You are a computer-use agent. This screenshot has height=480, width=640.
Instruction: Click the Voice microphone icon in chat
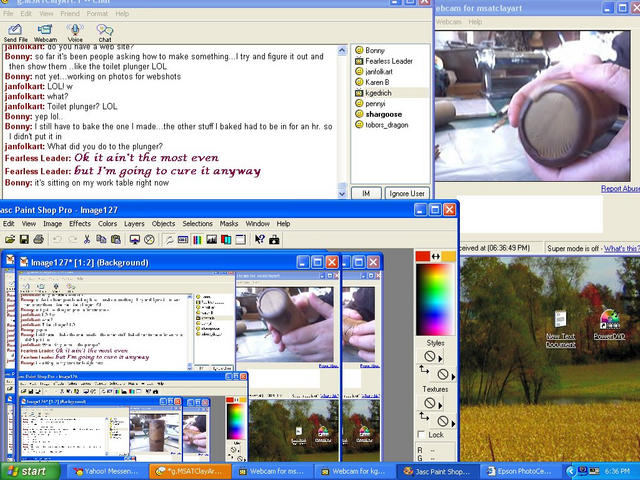click(75, 33)
